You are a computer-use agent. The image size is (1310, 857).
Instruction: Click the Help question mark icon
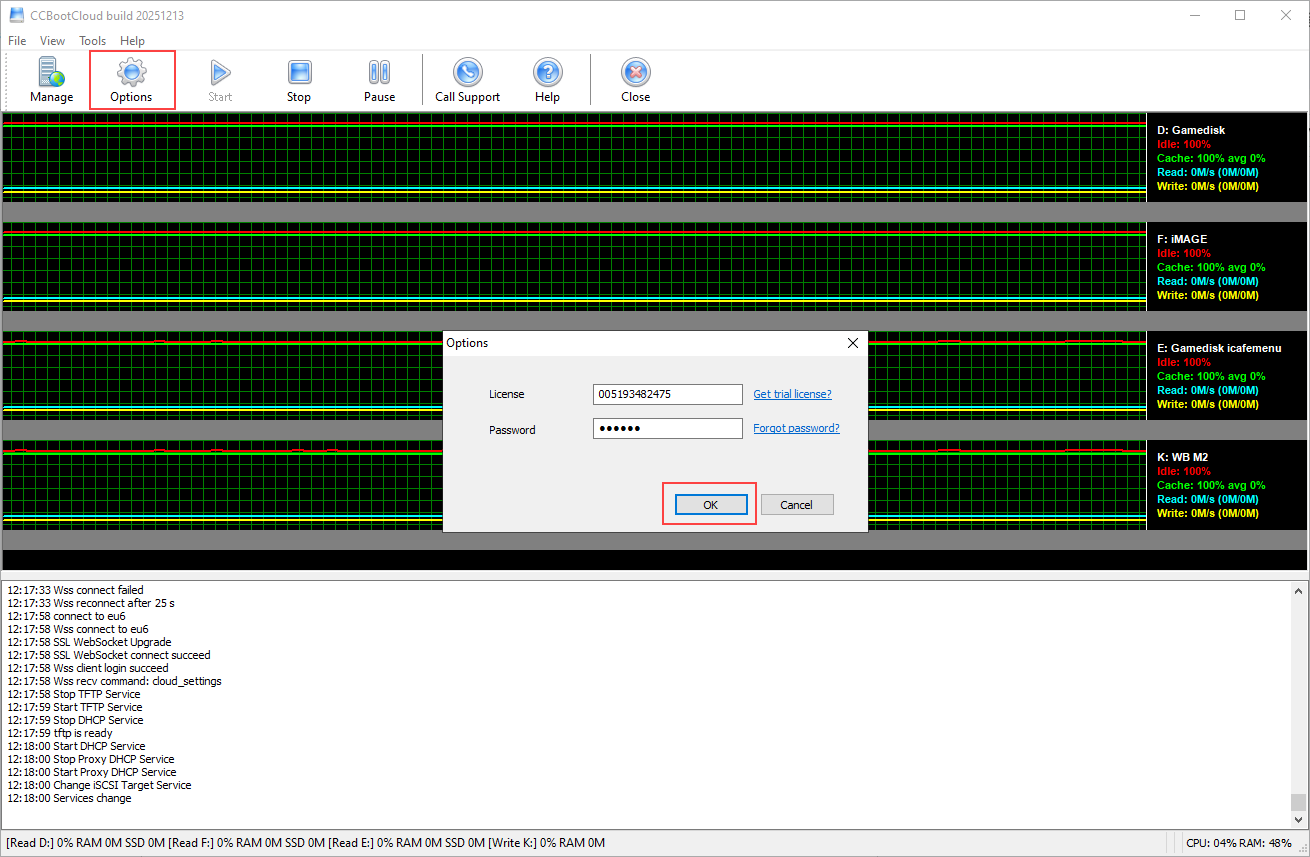(x=547, y=73)
